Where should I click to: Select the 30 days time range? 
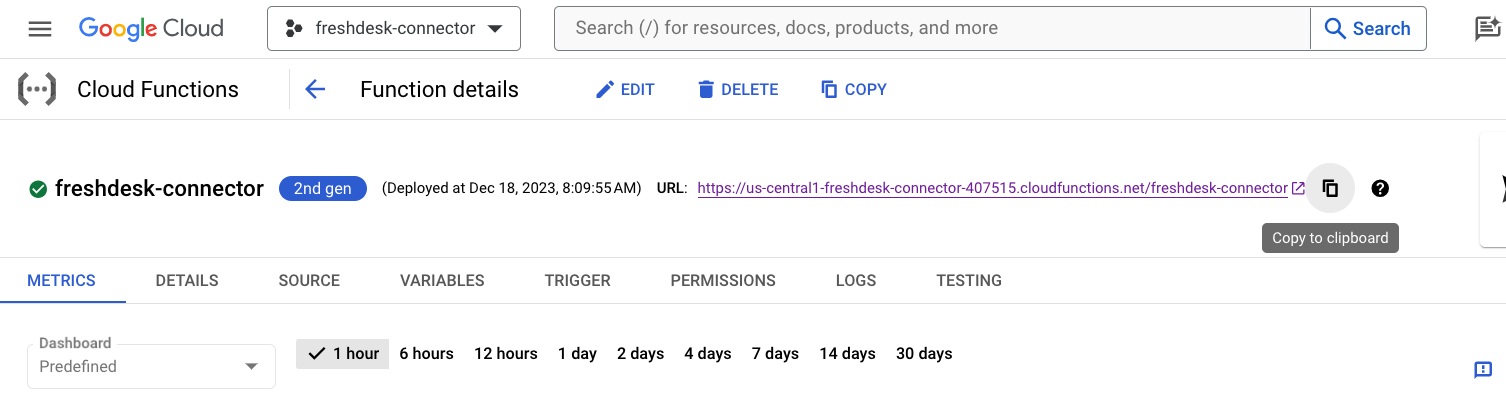(x=924, y=353)
